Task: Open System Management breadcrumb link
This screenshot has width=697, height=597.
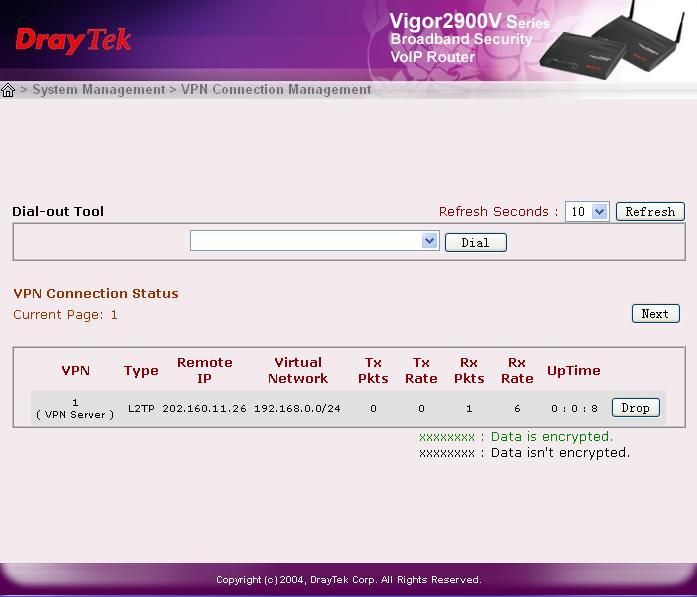Action: pyautogui.click(x=99, y=89)
